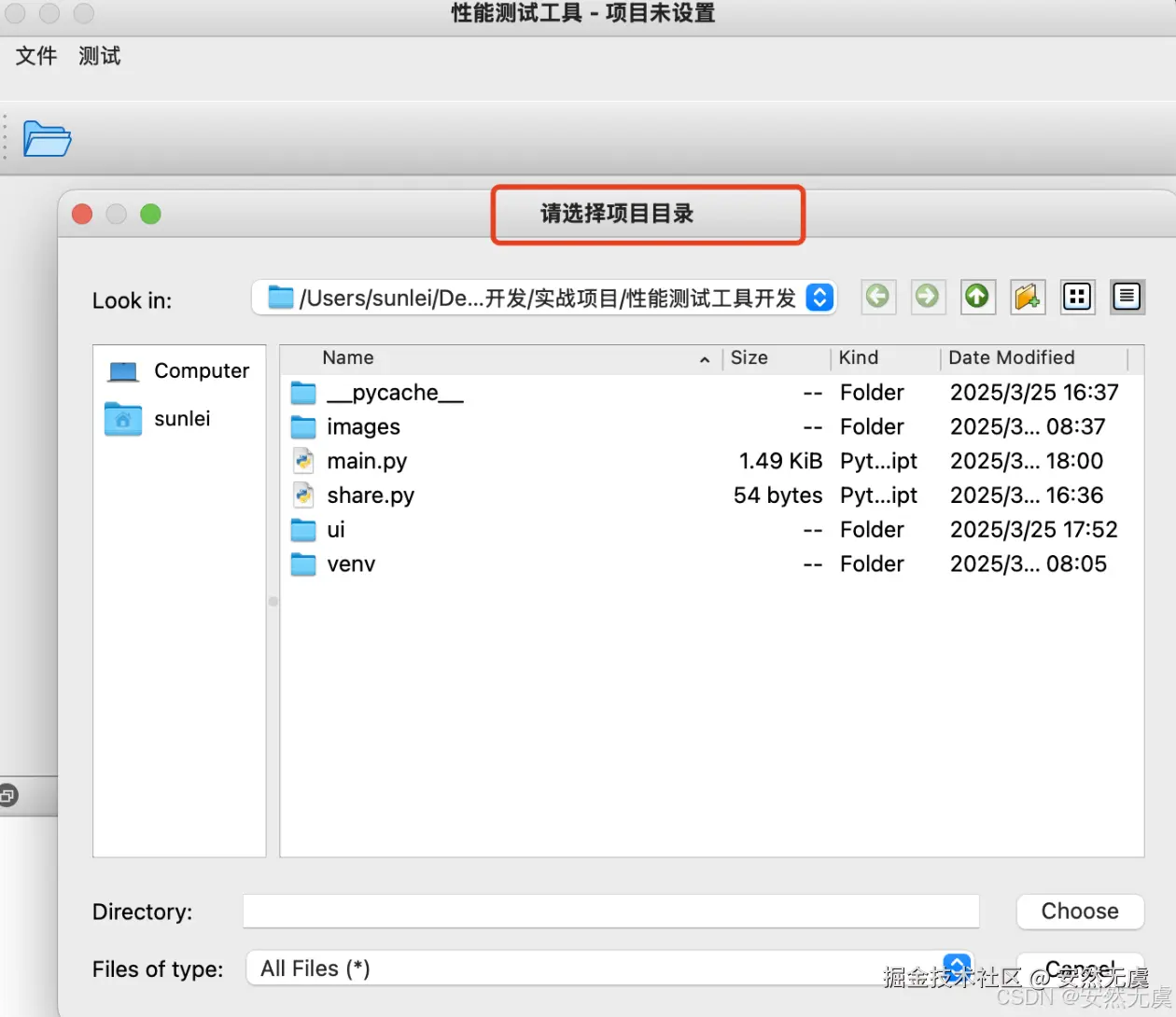Image resolution: width=1176 pixels, height=1017 pixels.
Task: Click the ui folder icon
Action: [x=303, y=530]
